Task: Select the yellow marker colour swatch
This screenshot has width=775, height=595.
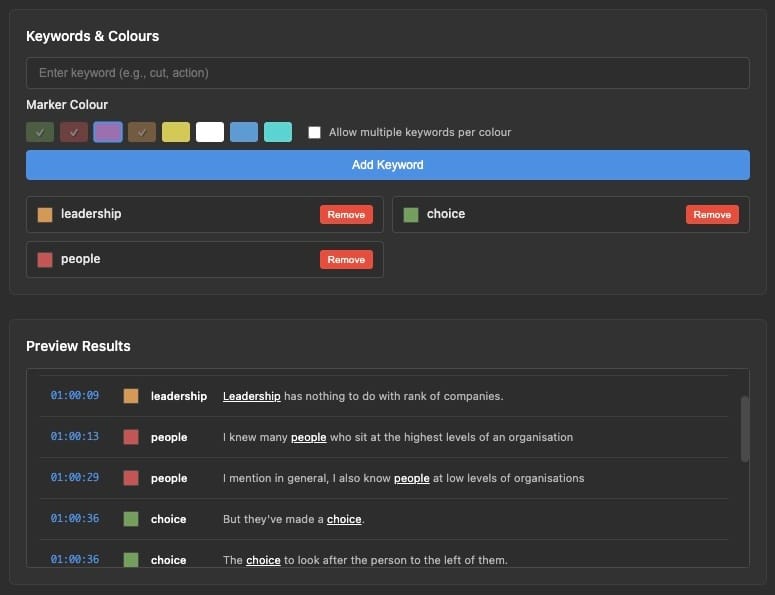Action: 176,132
